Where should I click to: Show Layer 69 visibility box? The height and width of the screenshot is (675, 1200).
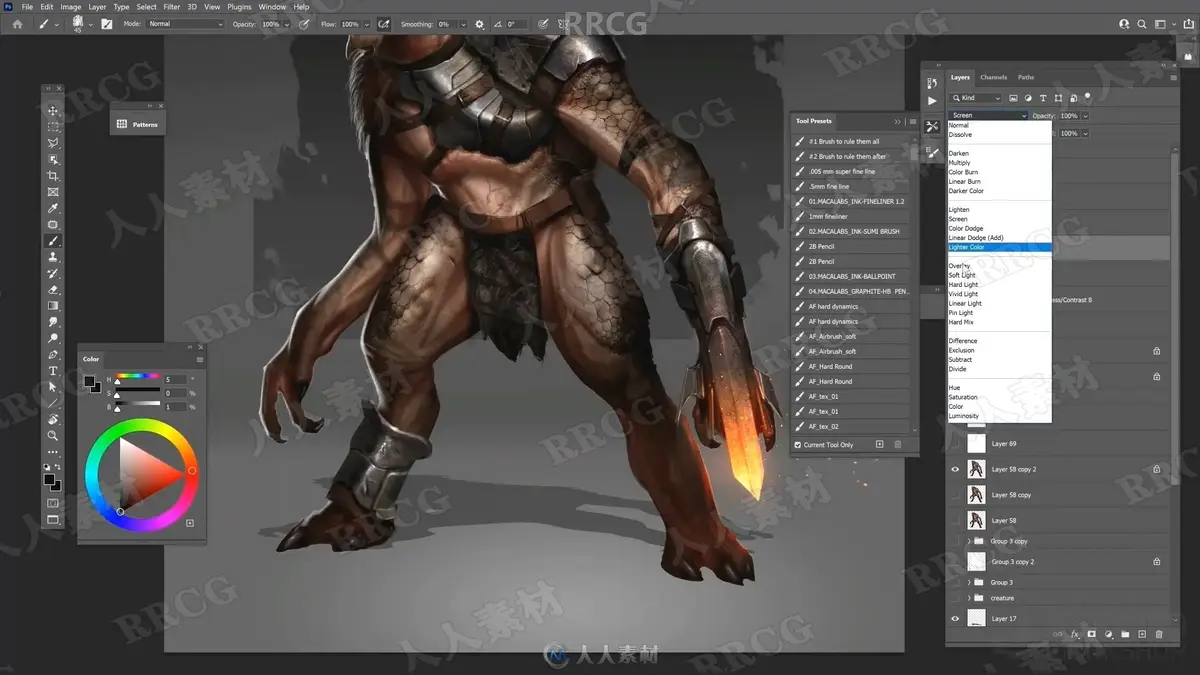(x=955, y=443)
